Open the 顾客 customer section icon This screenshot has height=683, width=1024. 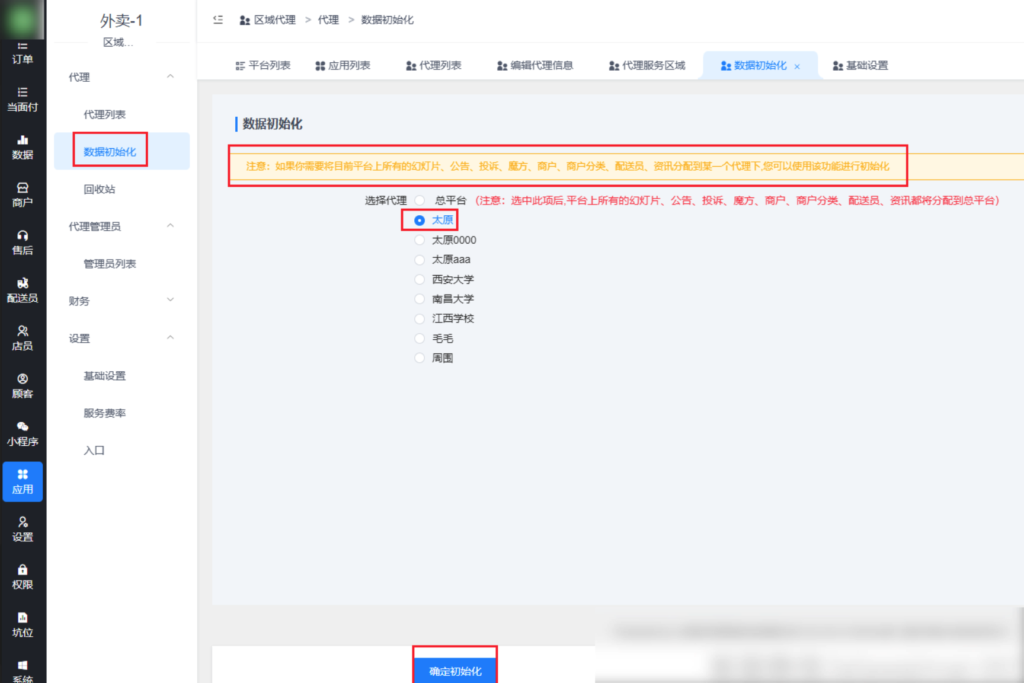tap(22, 388)
